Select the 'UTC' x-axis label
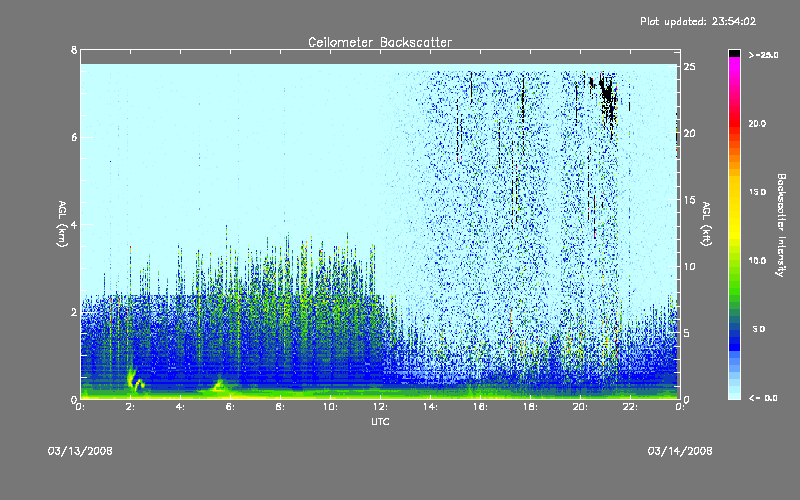The image size is (800, 500). click(380, 421)
